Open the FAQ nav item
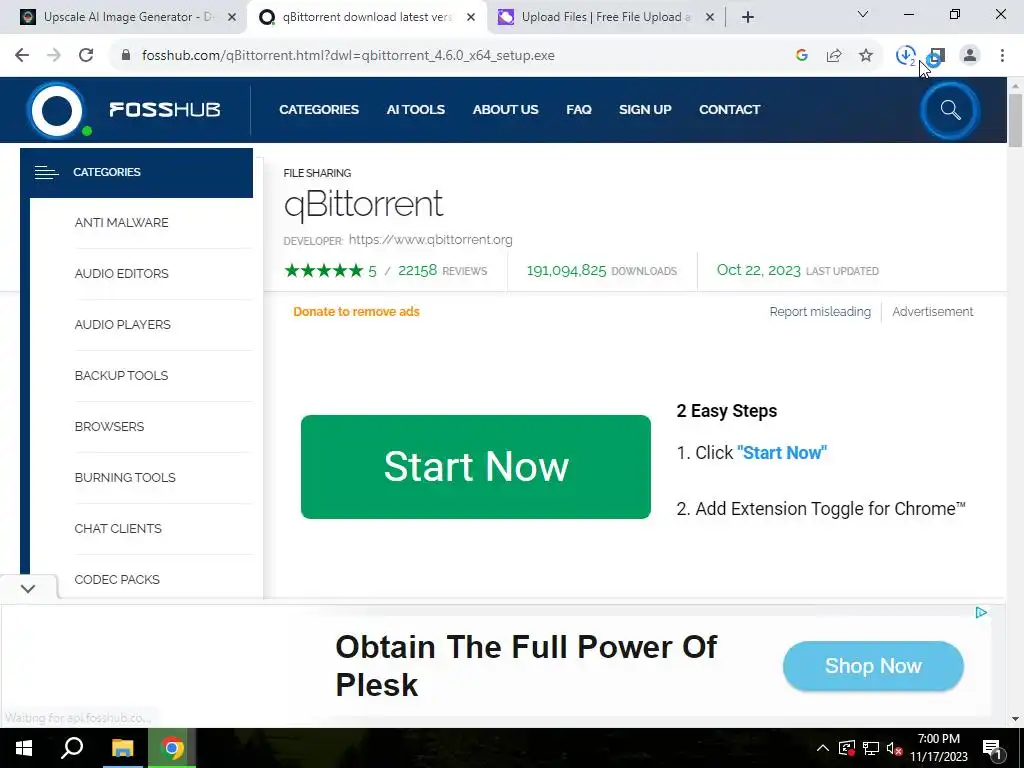 579,110
